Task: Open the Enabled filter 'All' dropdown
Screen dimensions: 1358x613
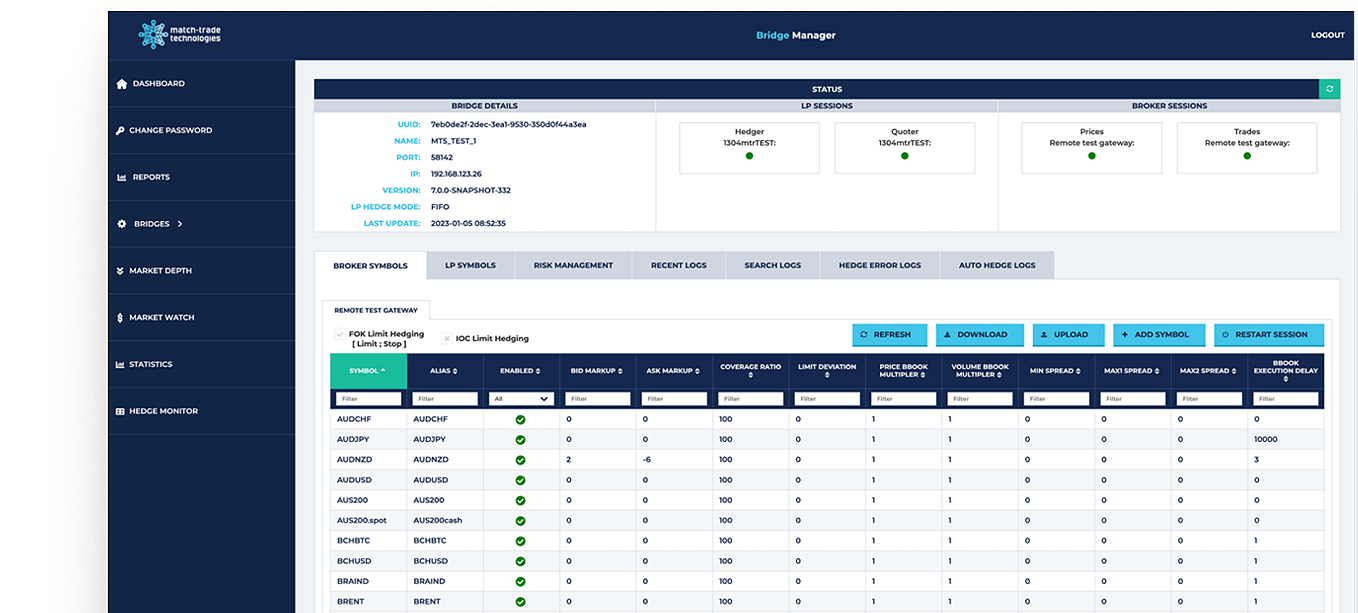Action: (520, 399)
